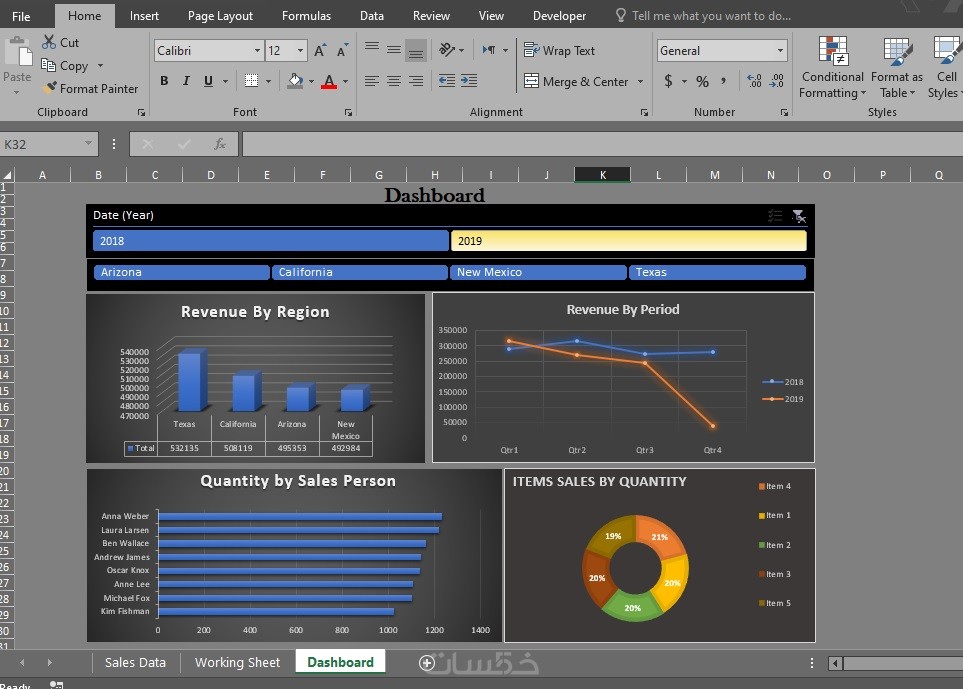Screen dimensions: 963x689
Task: Toggle Italic formatting
Action: point(186,81)
